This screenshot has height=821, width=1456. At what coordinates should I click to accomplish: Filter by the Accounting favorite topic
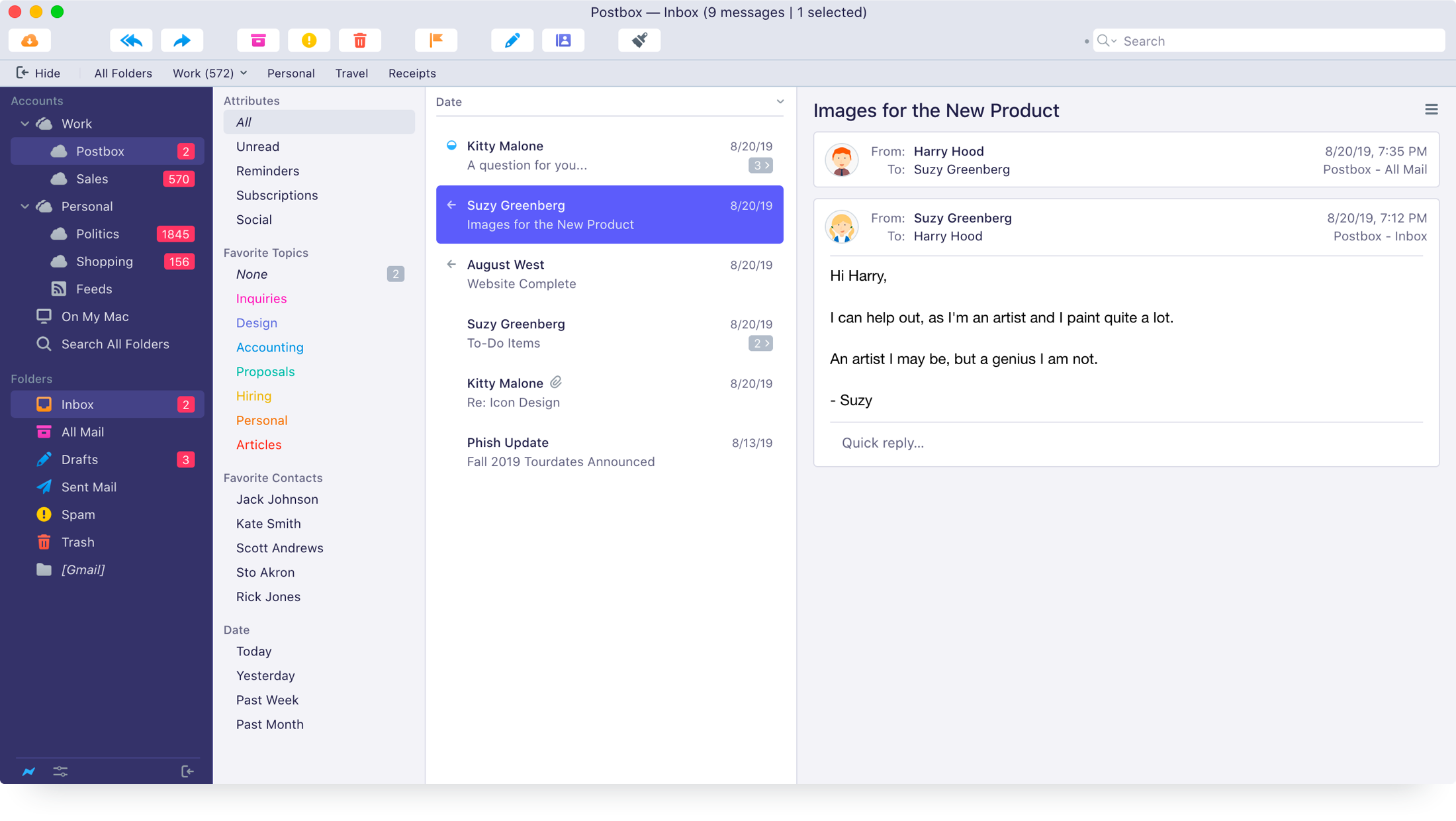(x=269, y=347)
